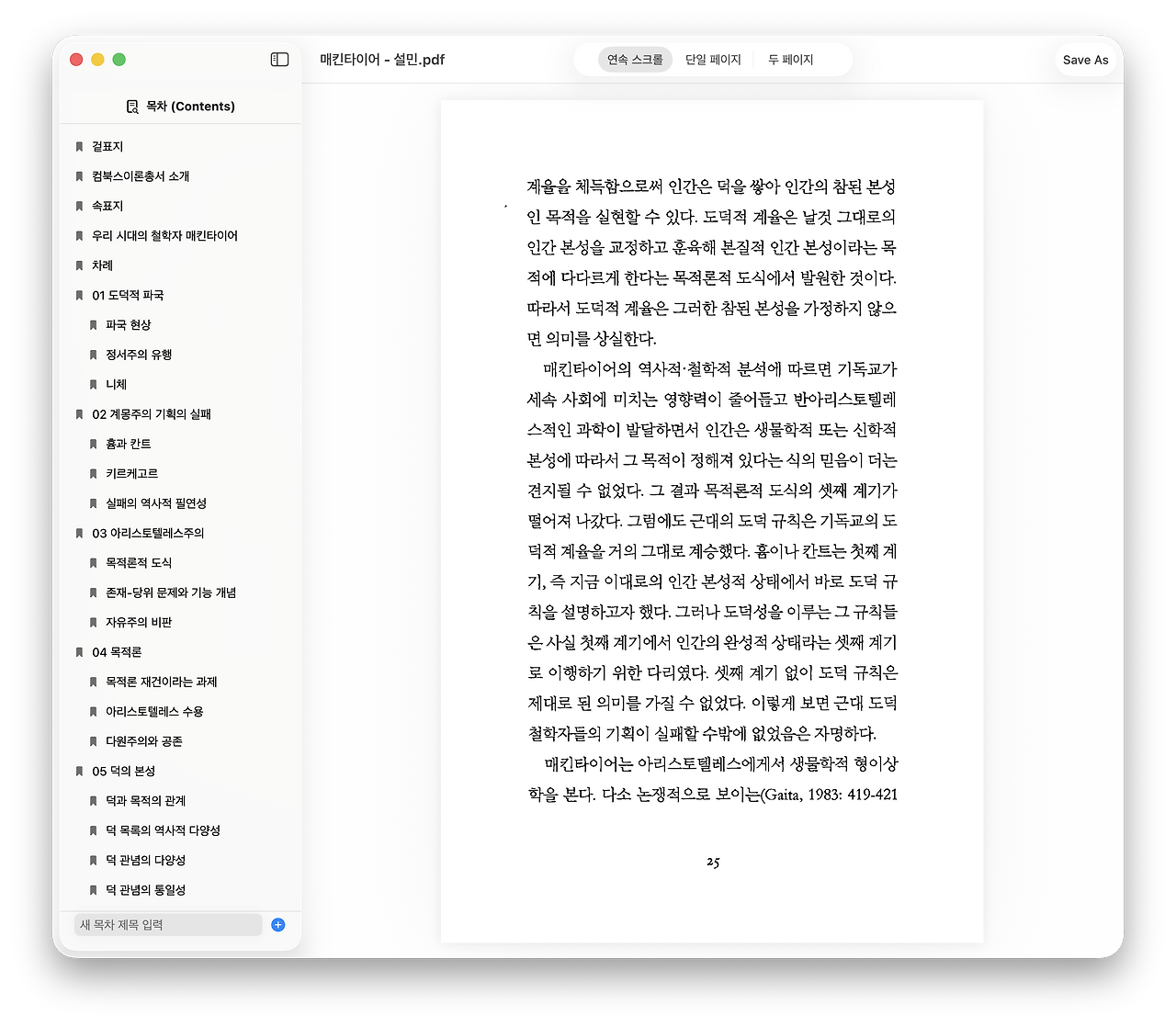The height and width of the screenshot is (1027, 1176).
Task: Click bookmark icon beside 02 계몽주의 기획의 실패
Action: tap(79, 414)
